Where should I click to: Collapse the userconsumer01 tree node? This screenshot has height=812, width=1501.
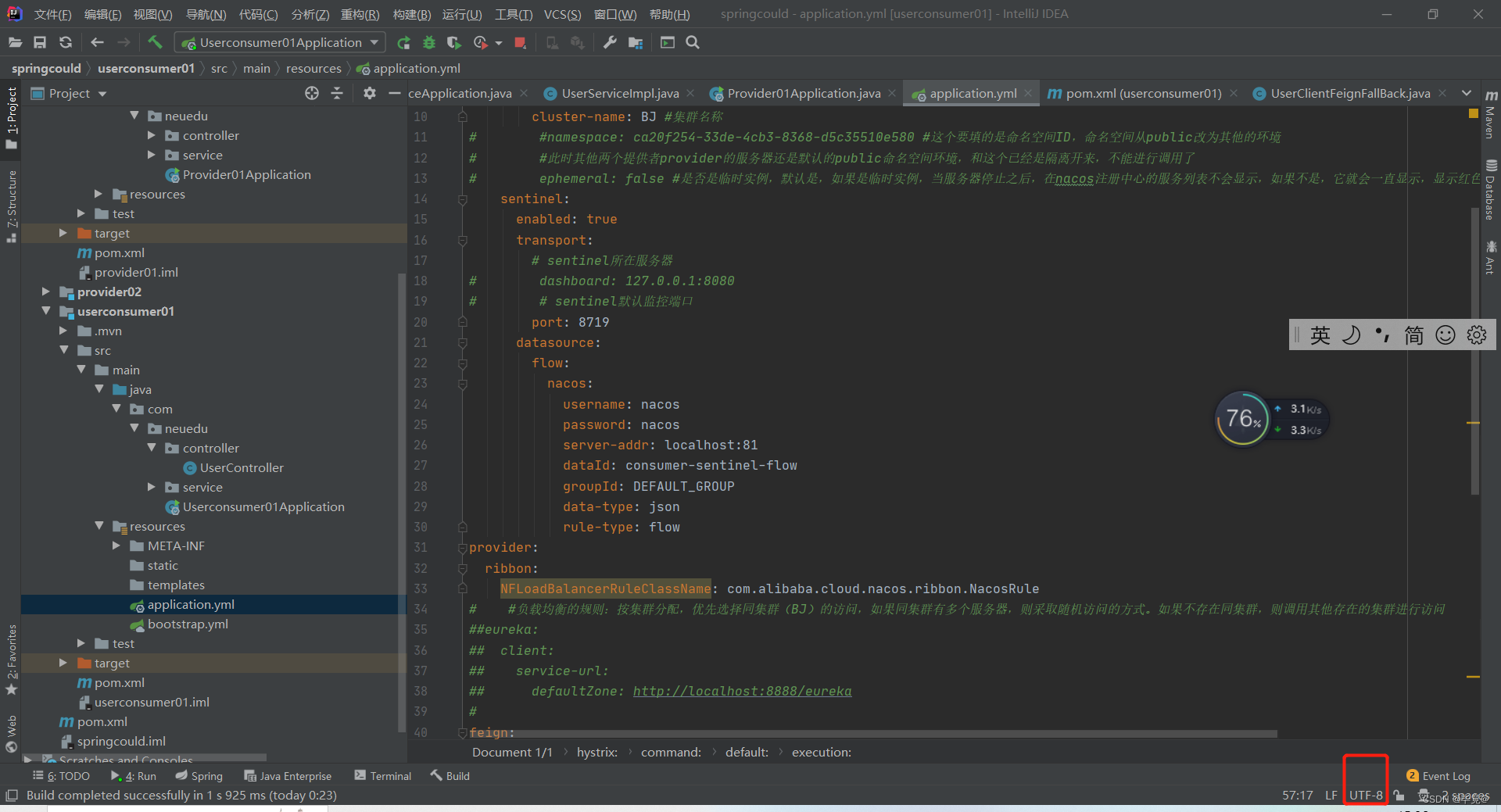coord(47,311)
